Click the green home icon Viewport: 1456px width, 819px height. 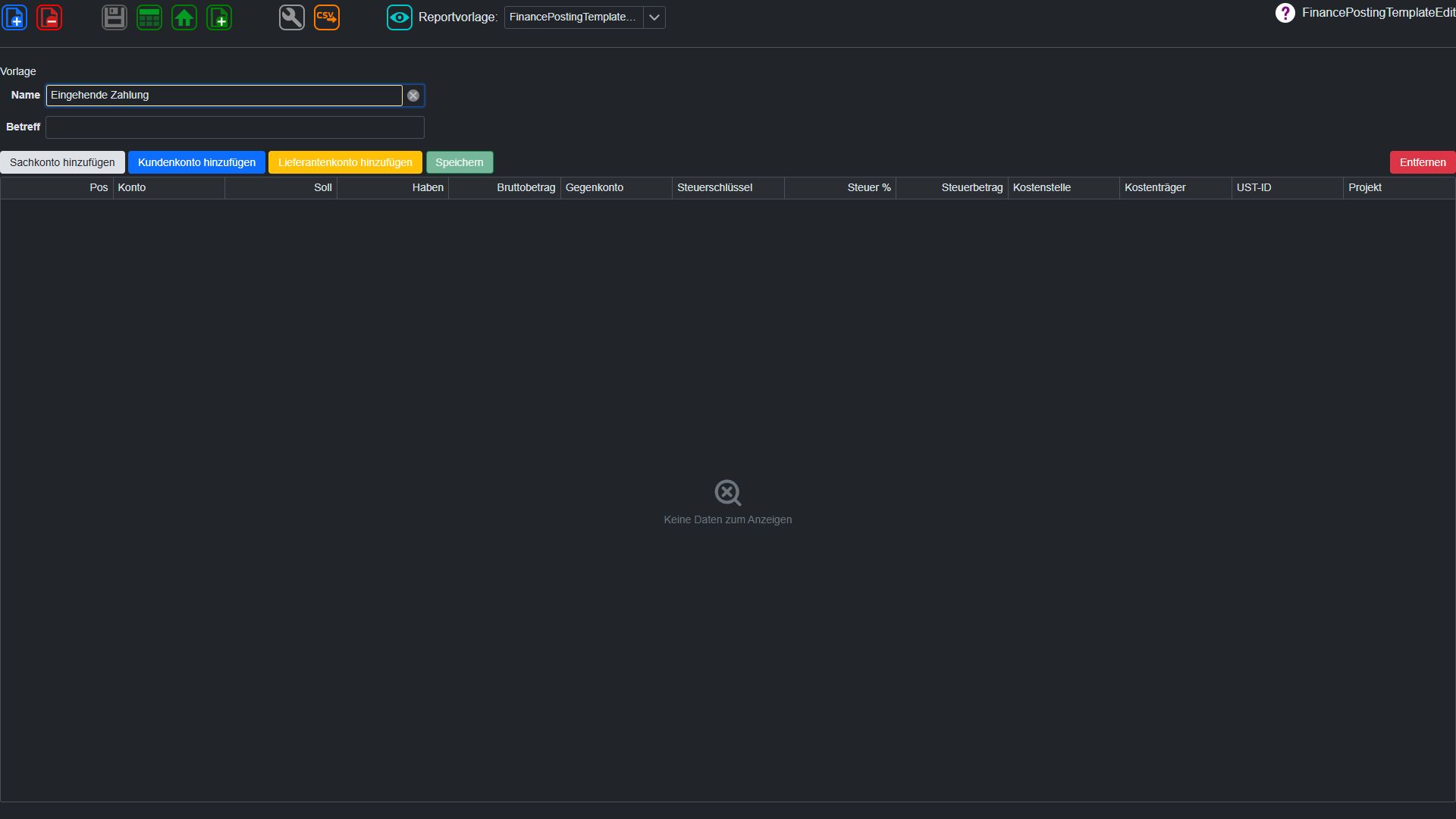point(184,17)
